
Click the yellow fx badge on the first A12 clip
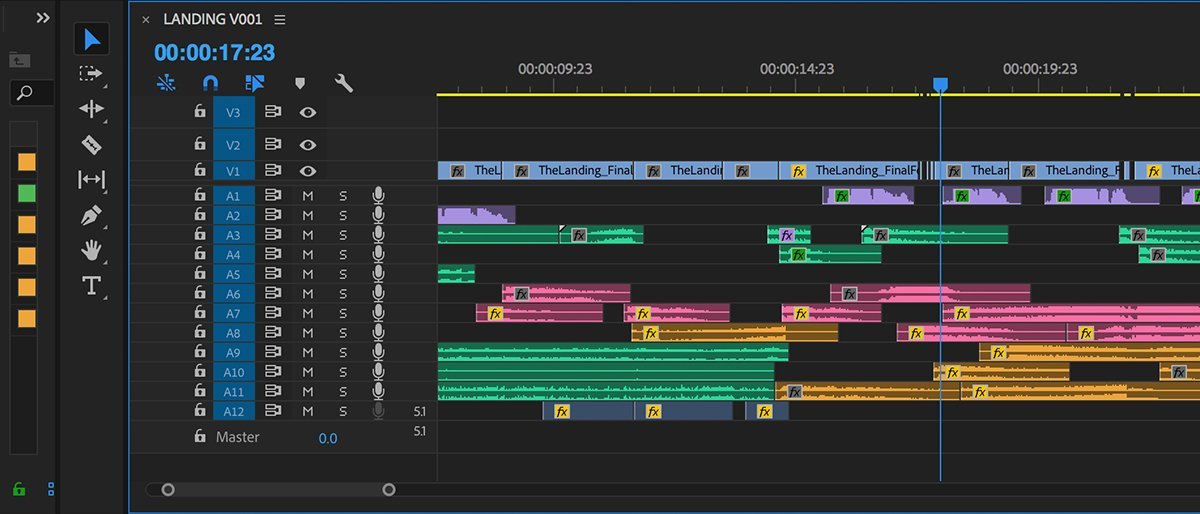click(562, 411)
